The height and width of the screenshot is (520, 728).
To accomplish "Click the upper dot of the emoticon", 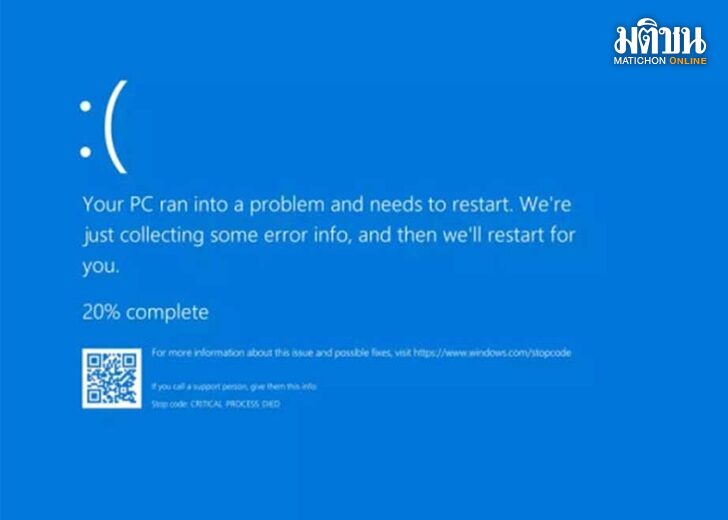I will pyautogui.click(x=85, y=106).
